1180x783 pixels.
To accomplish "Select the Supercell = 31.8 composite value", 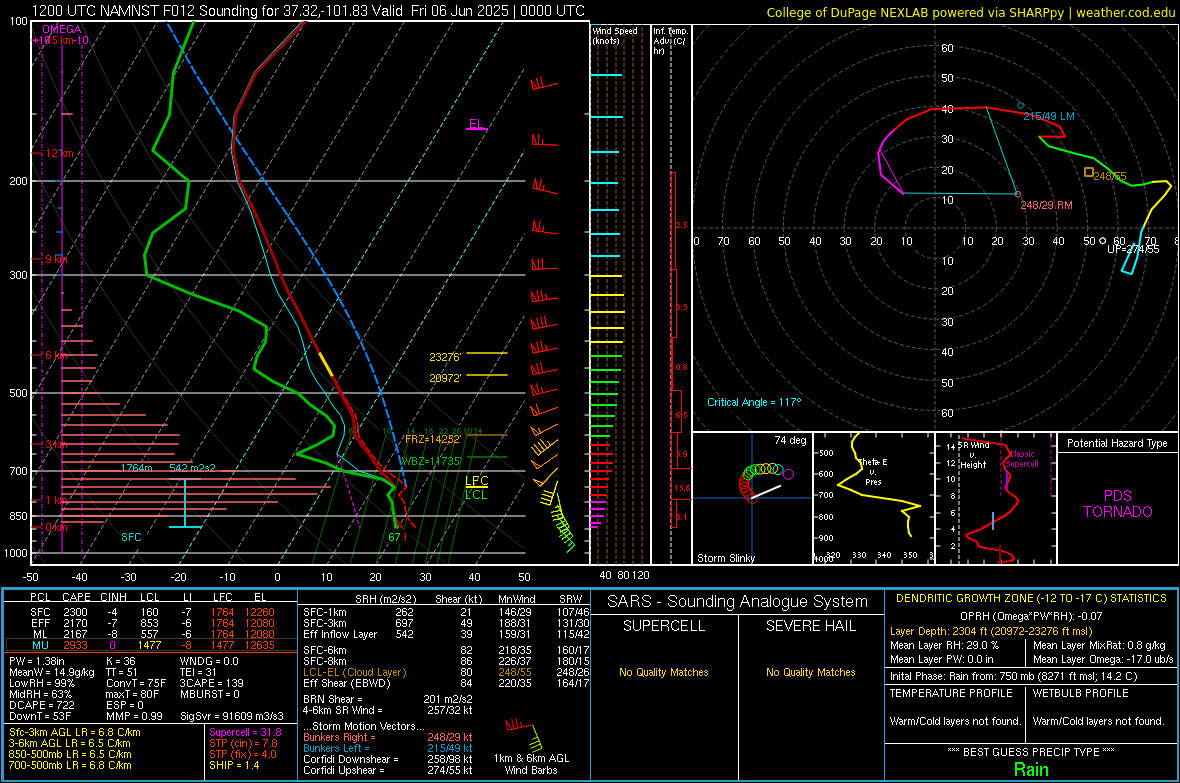I will [245, 732].
